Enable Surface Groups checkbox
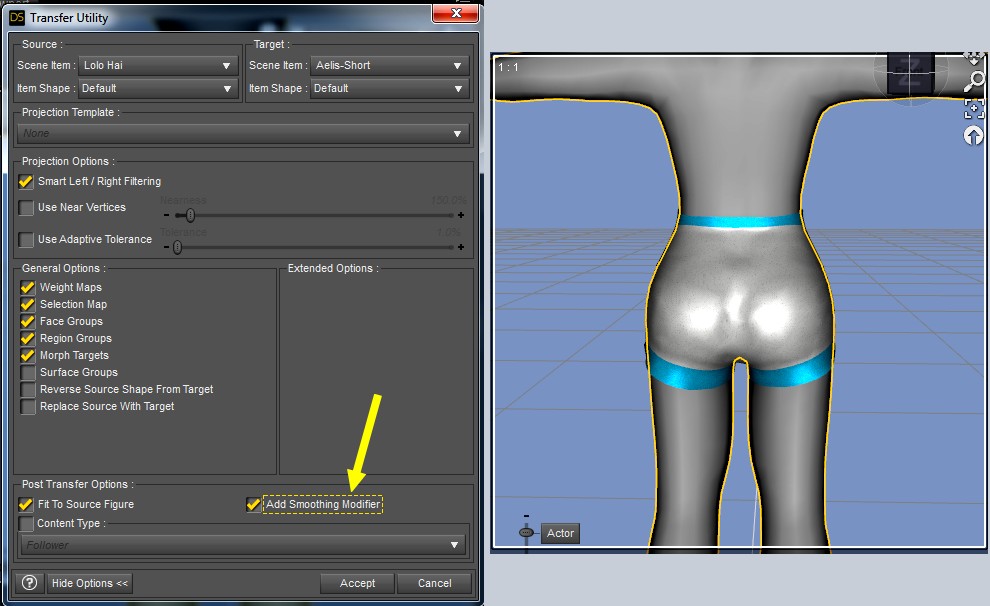 point(28,372)
